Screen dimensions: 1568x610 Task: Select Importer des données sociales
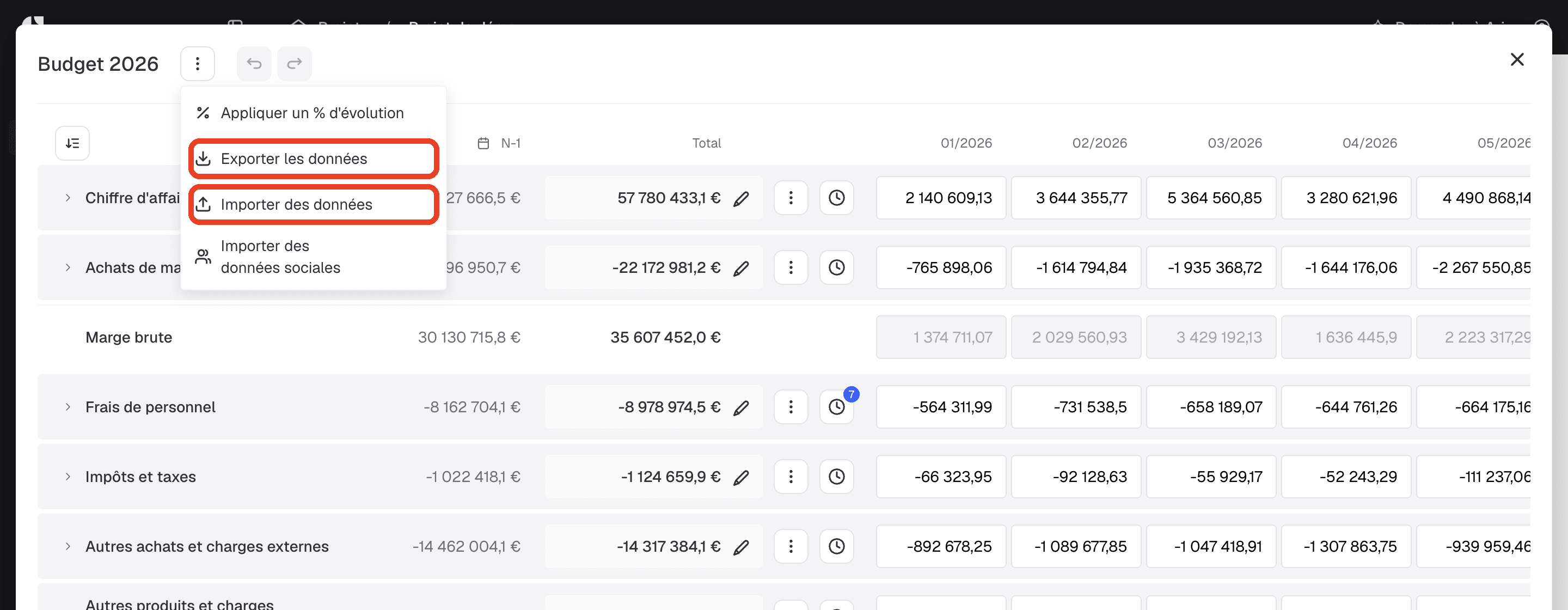(314, 257)
